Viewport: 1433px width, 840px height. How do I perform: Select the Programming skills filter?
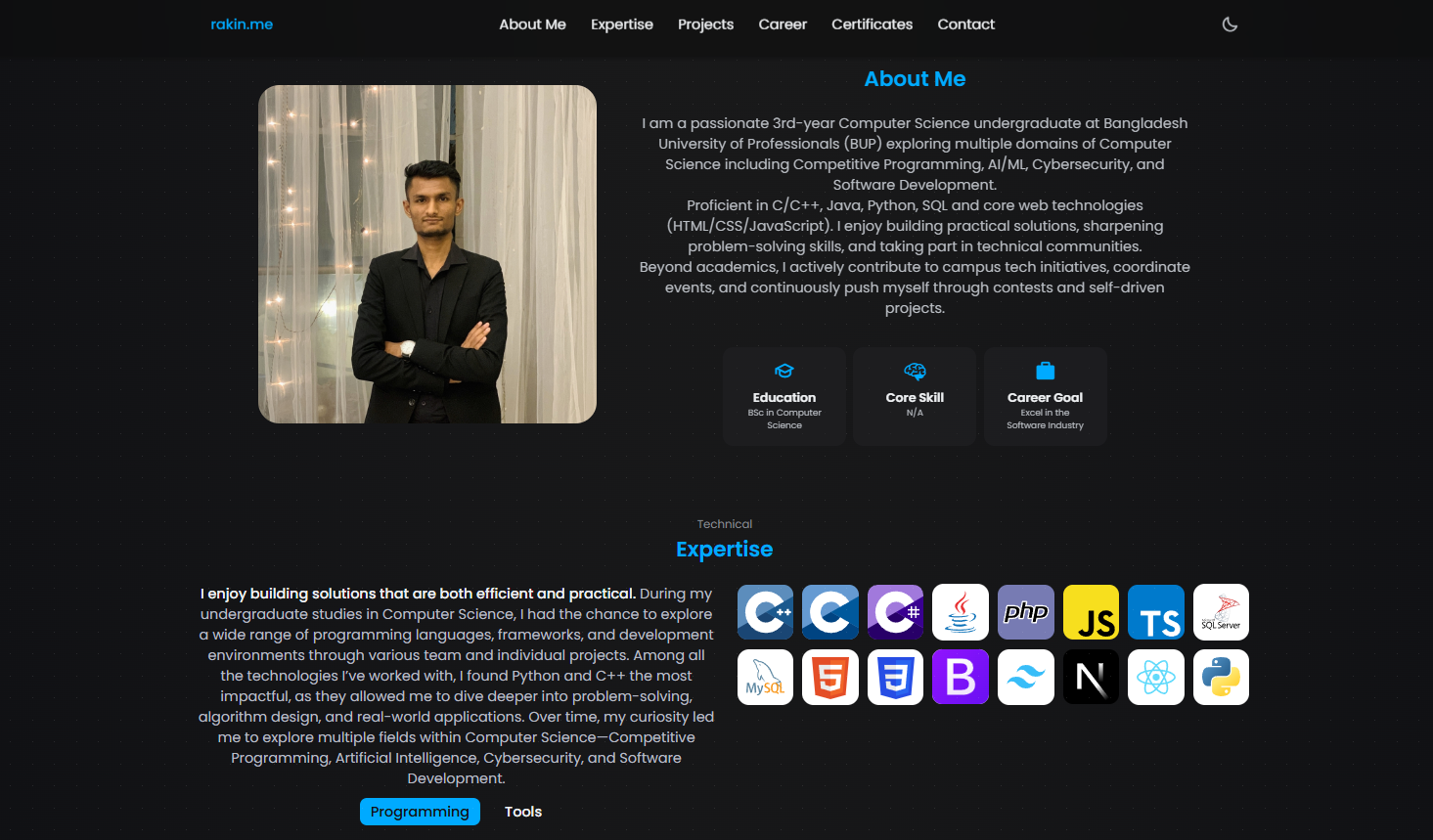pos(420,811)
